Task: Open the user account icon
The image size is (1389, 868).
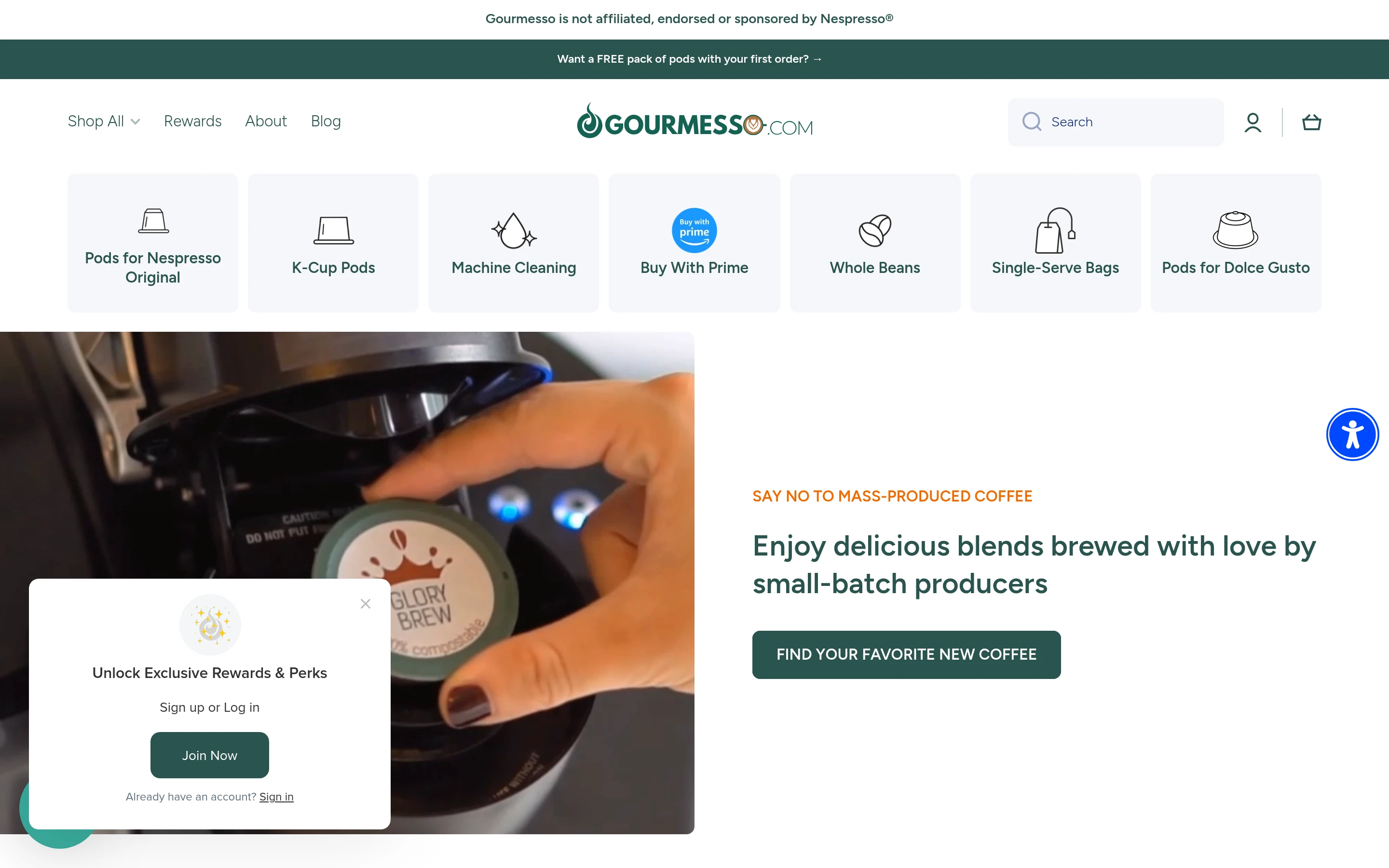Action: 1253,122
